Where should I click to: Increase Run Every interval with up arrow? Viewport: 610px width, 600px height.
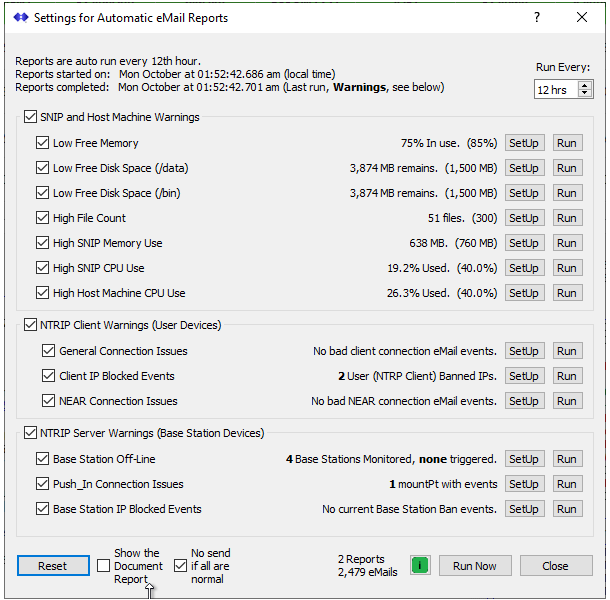(585, 85)
